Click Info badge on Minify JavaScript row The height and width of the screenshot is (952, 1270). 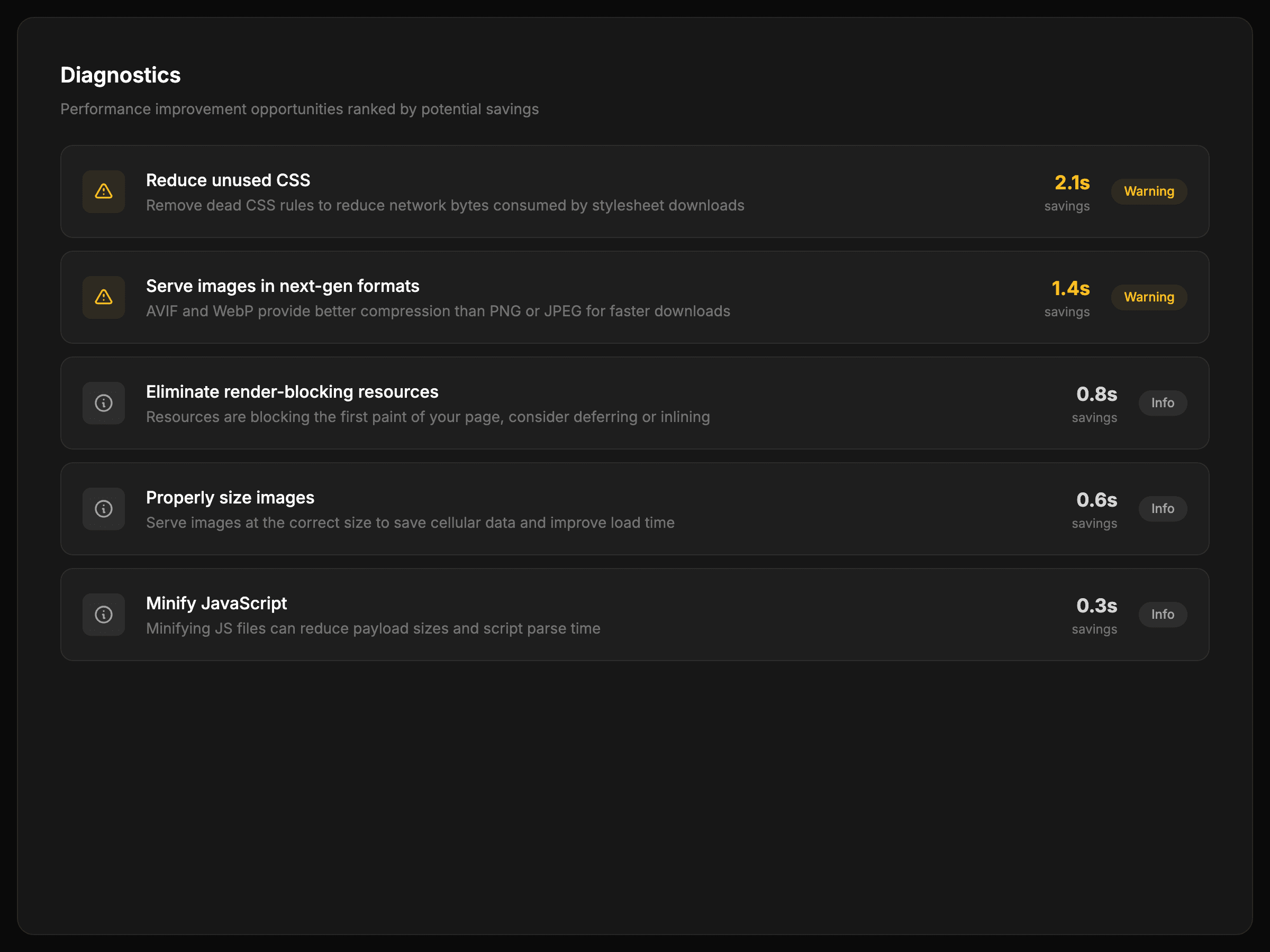coord(1162,615)
